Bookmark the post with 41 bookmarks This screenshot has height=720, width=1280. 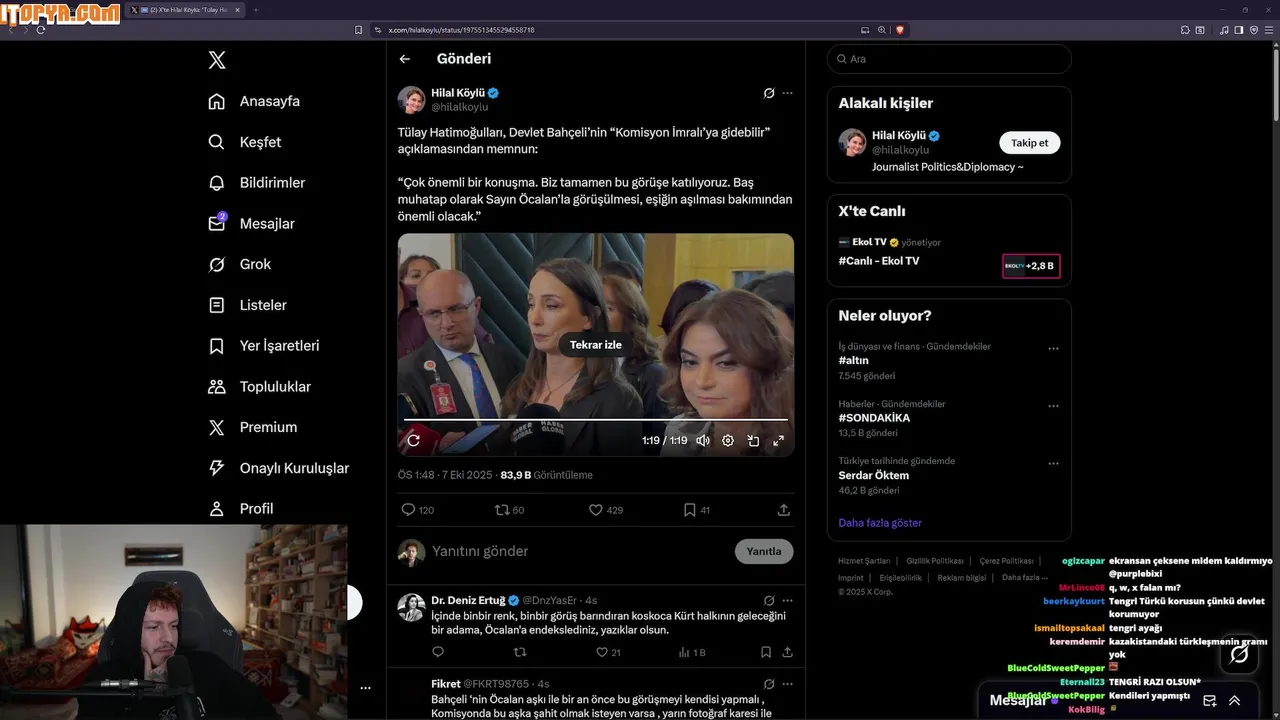pyautogui.click(x=696, y=510)
